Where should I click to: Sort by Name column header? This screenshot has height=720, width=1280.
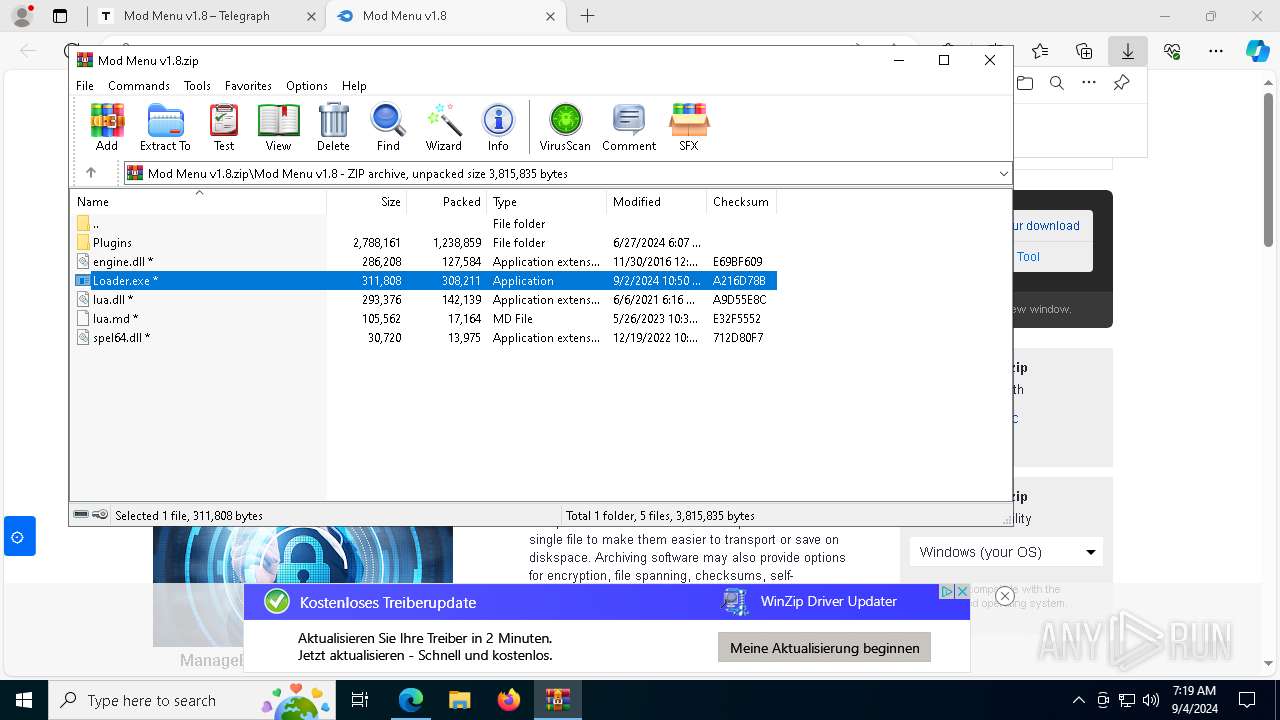pos(198,201)
